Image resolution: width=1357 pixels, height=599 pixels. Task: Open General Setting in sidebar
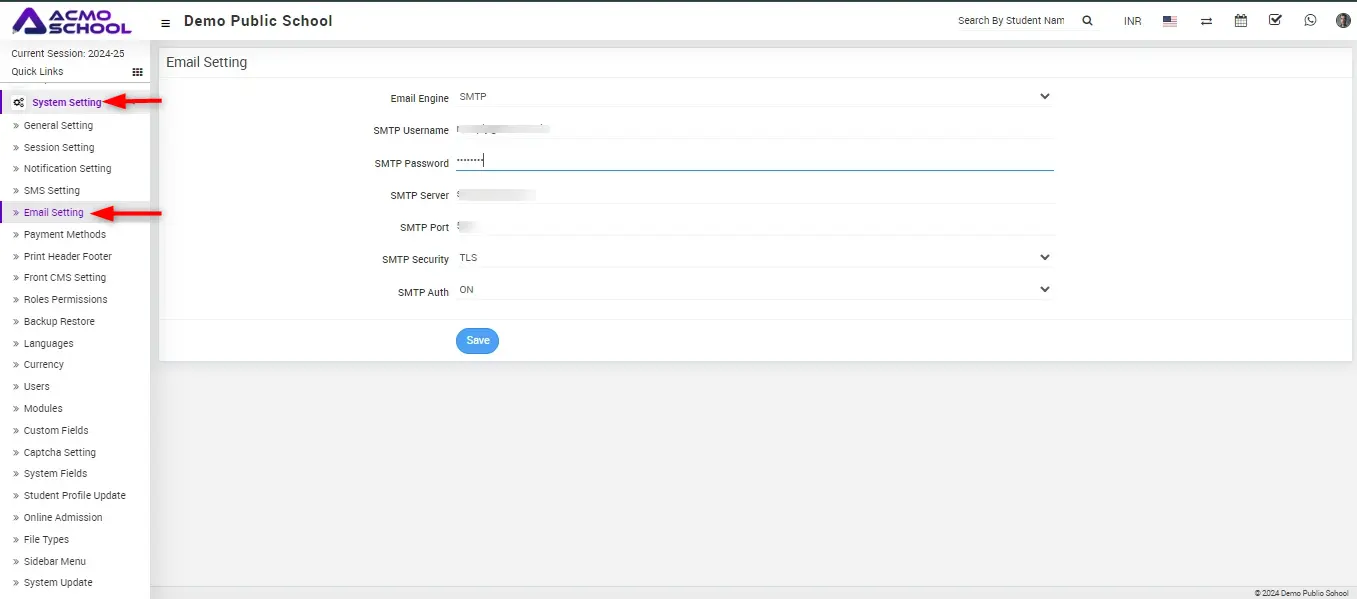(x=58, y=126)
